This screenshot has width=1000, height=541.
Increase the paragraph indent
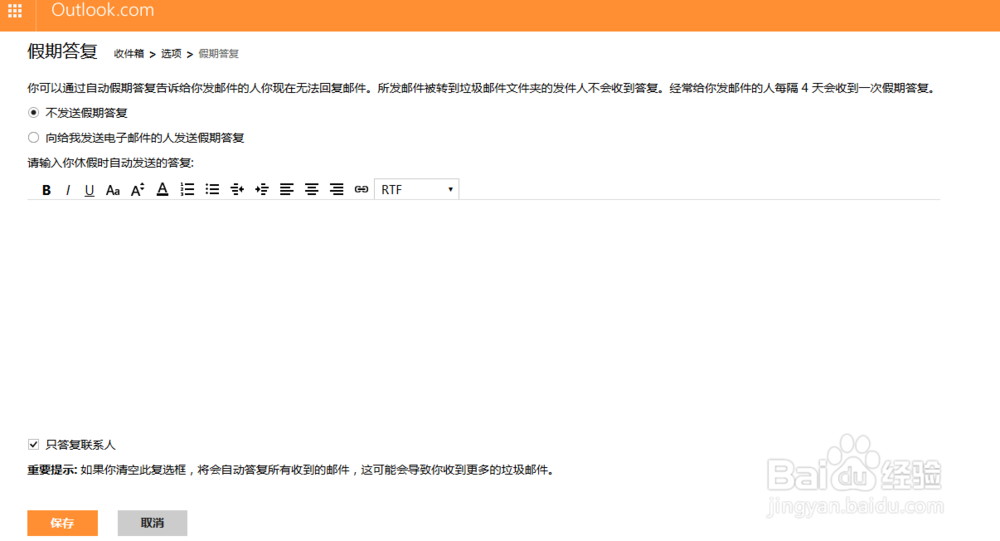(261, 189)
